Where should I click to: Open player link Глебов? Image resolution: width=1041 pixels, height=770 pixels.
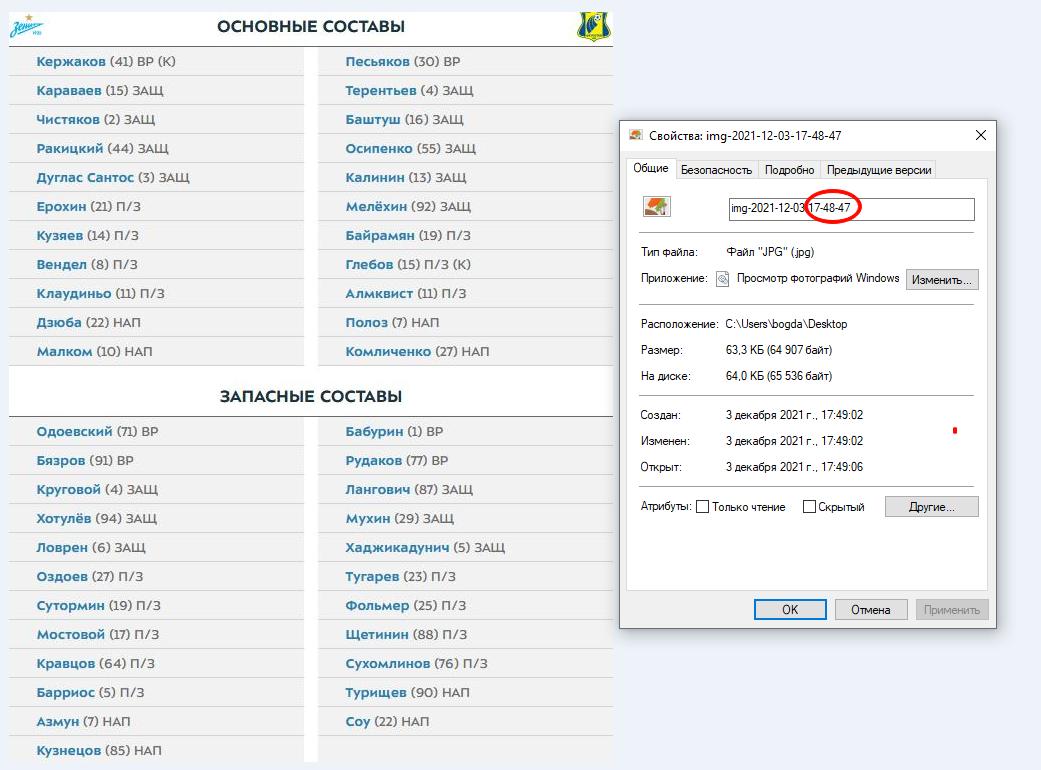click(369, 264)
